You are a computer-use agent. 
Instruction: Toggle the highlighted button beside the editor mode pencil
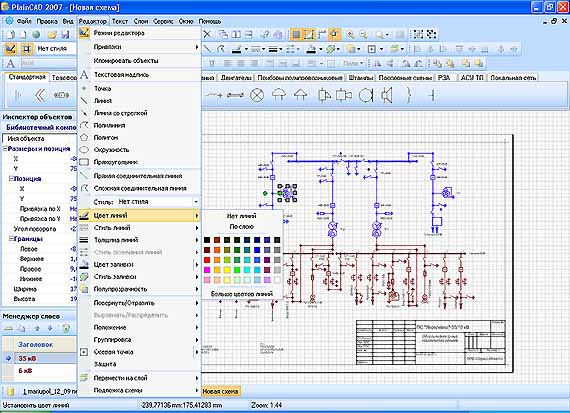(26, 48)
